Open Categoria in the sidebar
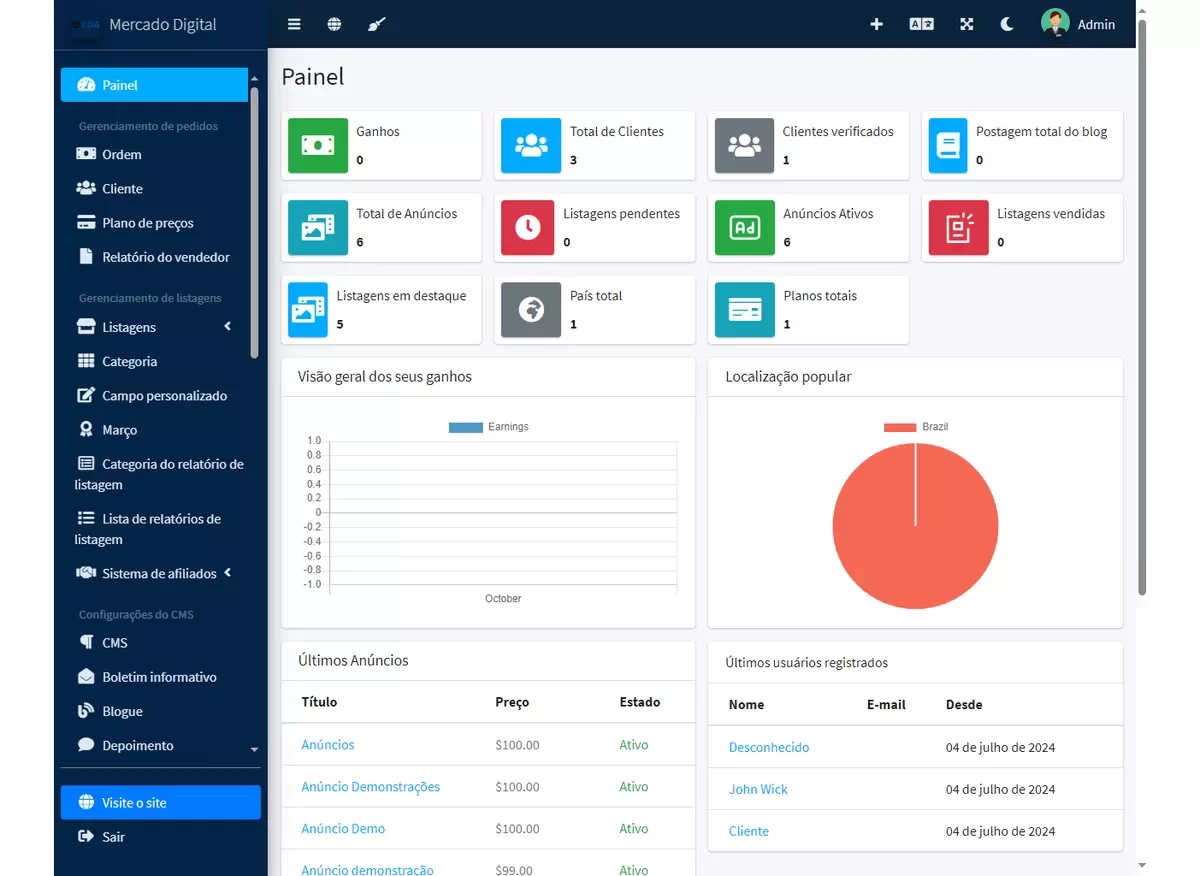 129,361
